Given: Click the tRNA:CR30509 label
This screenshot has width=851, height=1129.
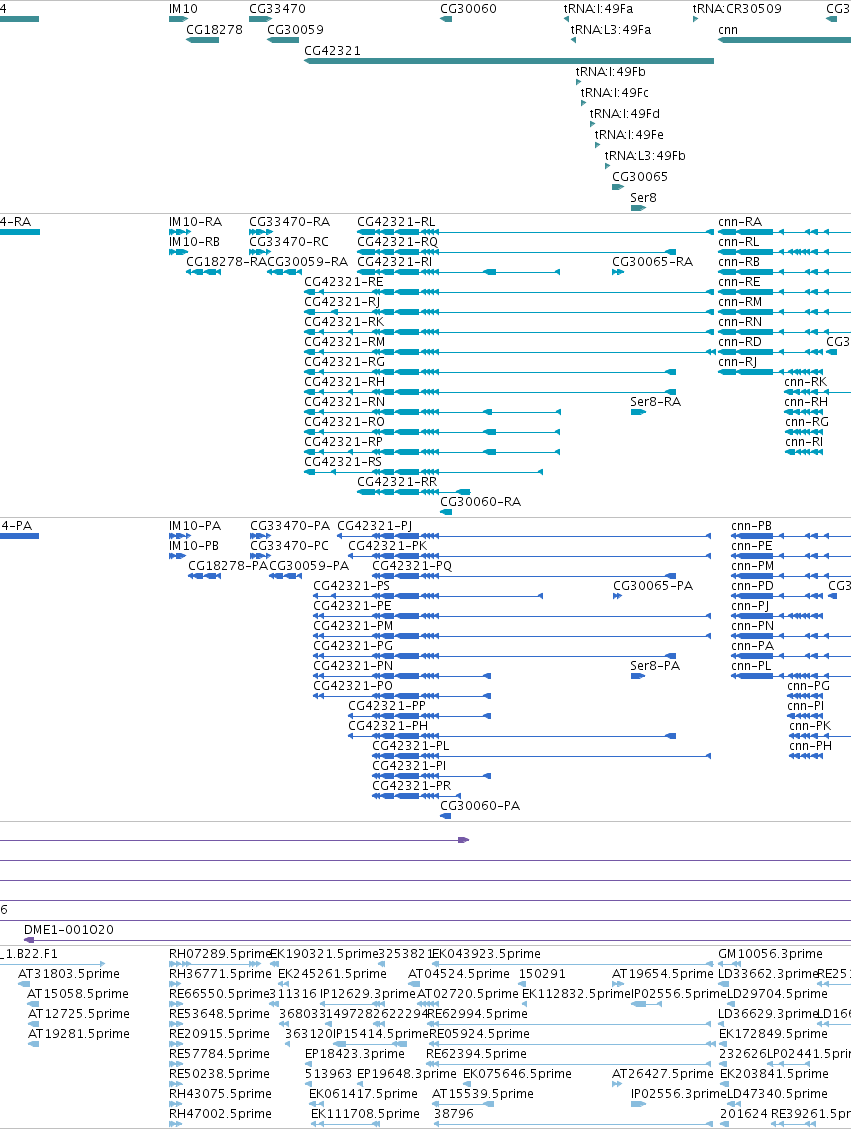Looking at the screenshot, I should coord(737,9).
